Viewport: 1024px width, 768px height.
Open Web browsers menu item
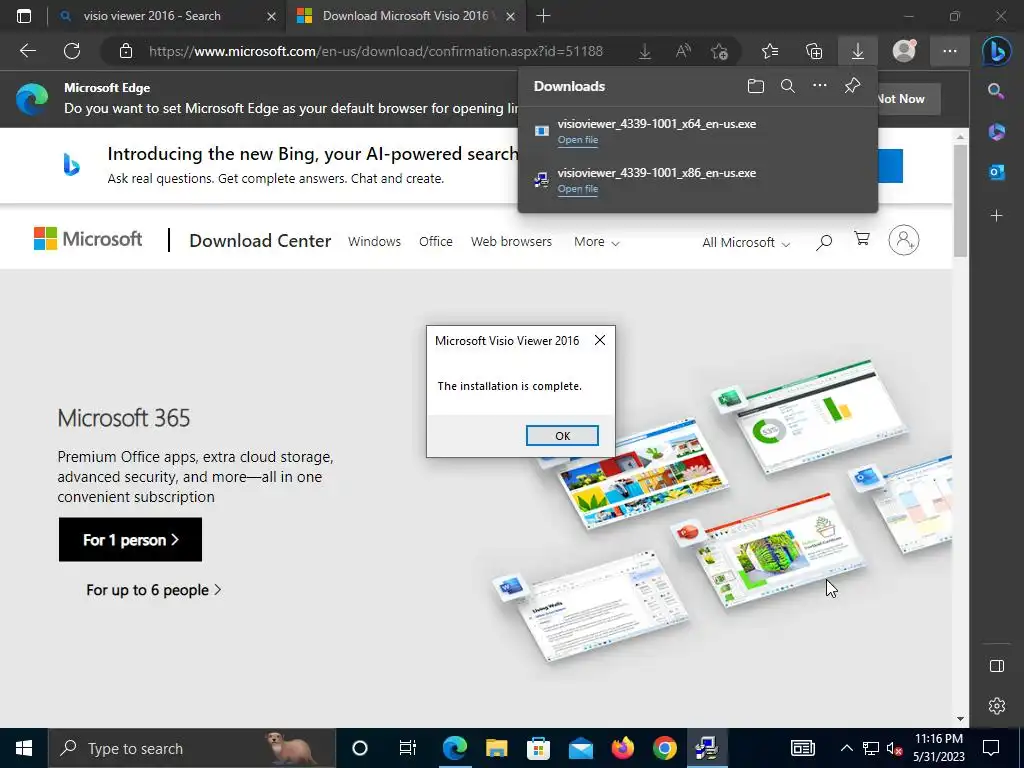pos(511,242)
